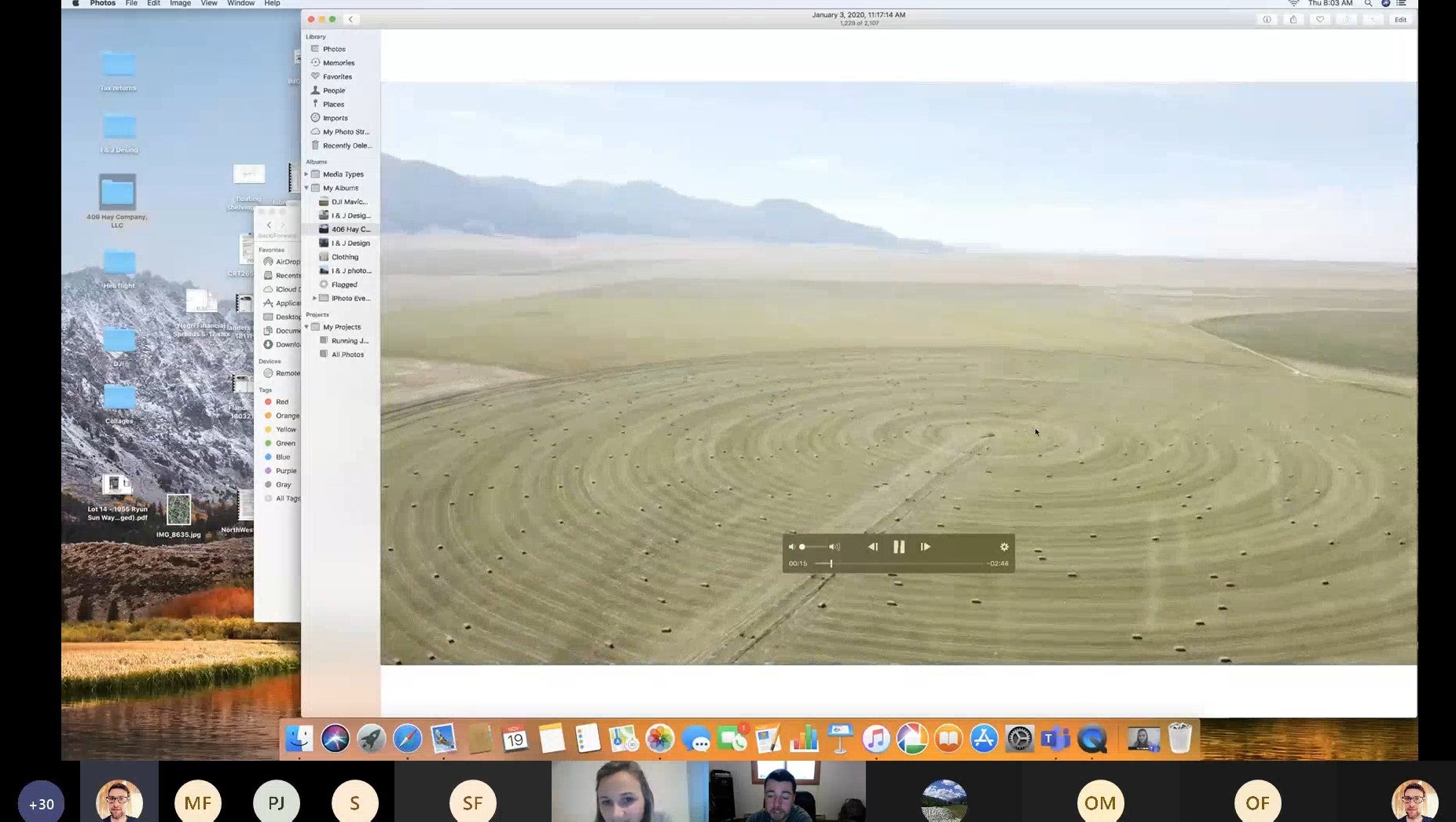Viewport: 1456px width, 822px height.
Task: Mute the video using low-volume speaker icon
Action: [791, 547]
